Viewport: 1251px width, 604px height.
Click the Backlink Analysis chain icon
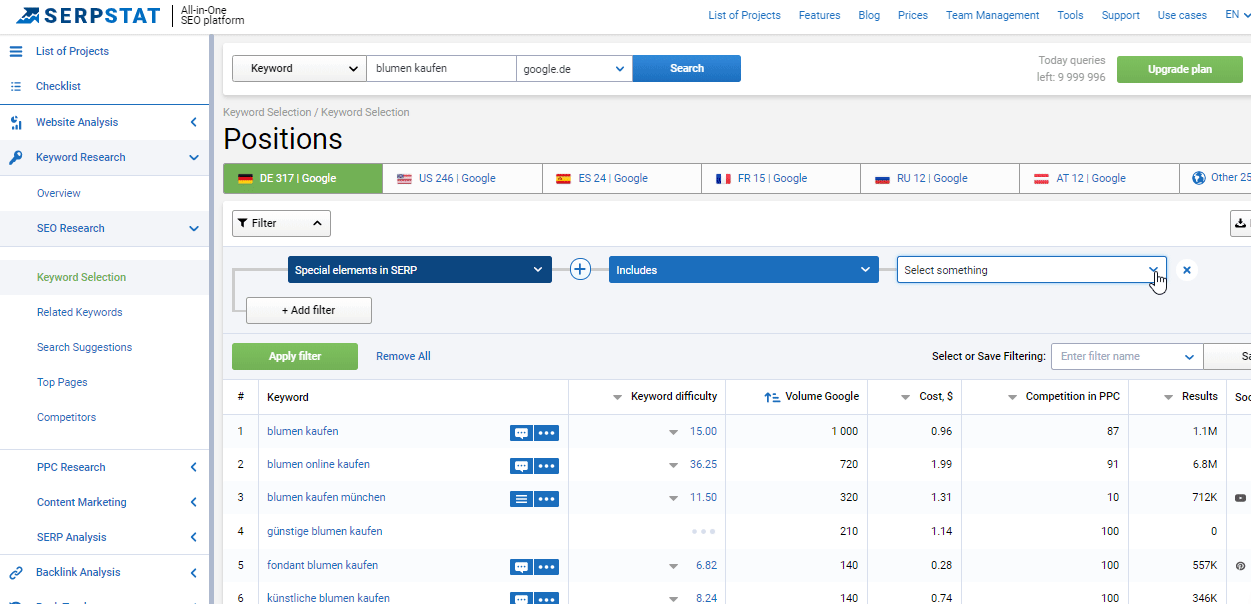[x=16, y=572]
